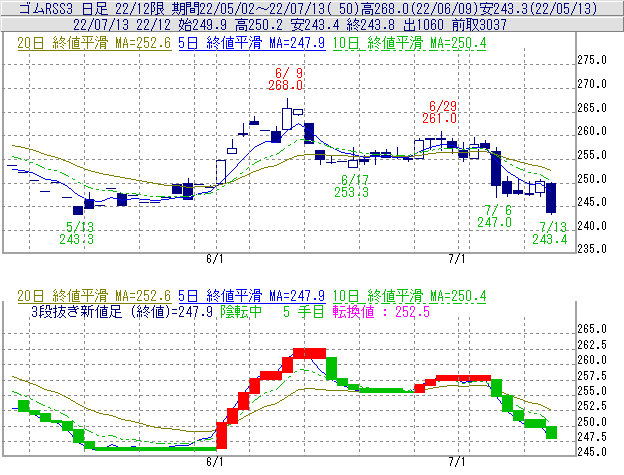624x475 pixels.
Task: Click the 陰転中 status text
Action: pos(241,311)
